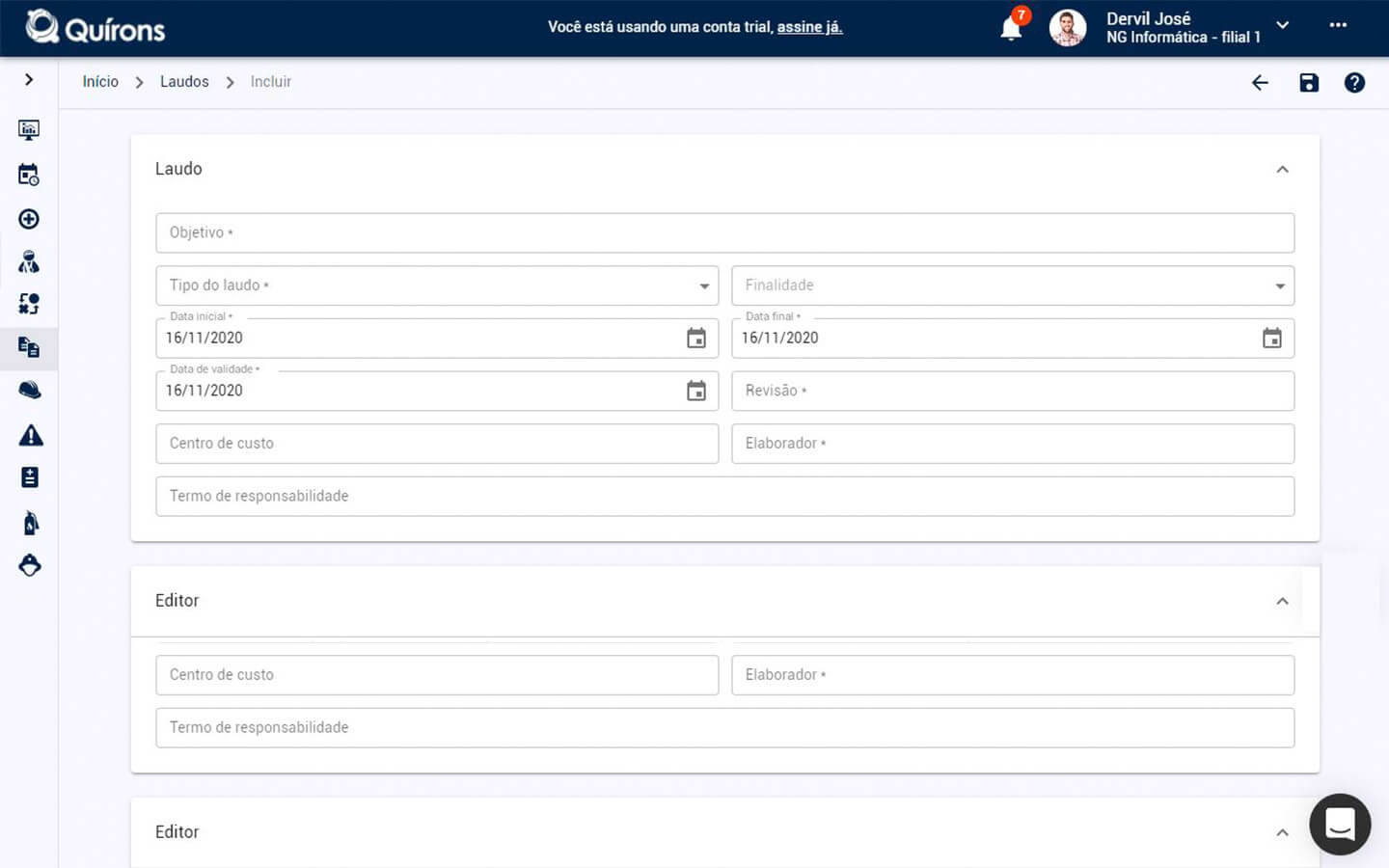The width and height of the screenshot is (1389, 868).
Task: Open the Finalidade dropdown
Action: (x=1012, y=285)
